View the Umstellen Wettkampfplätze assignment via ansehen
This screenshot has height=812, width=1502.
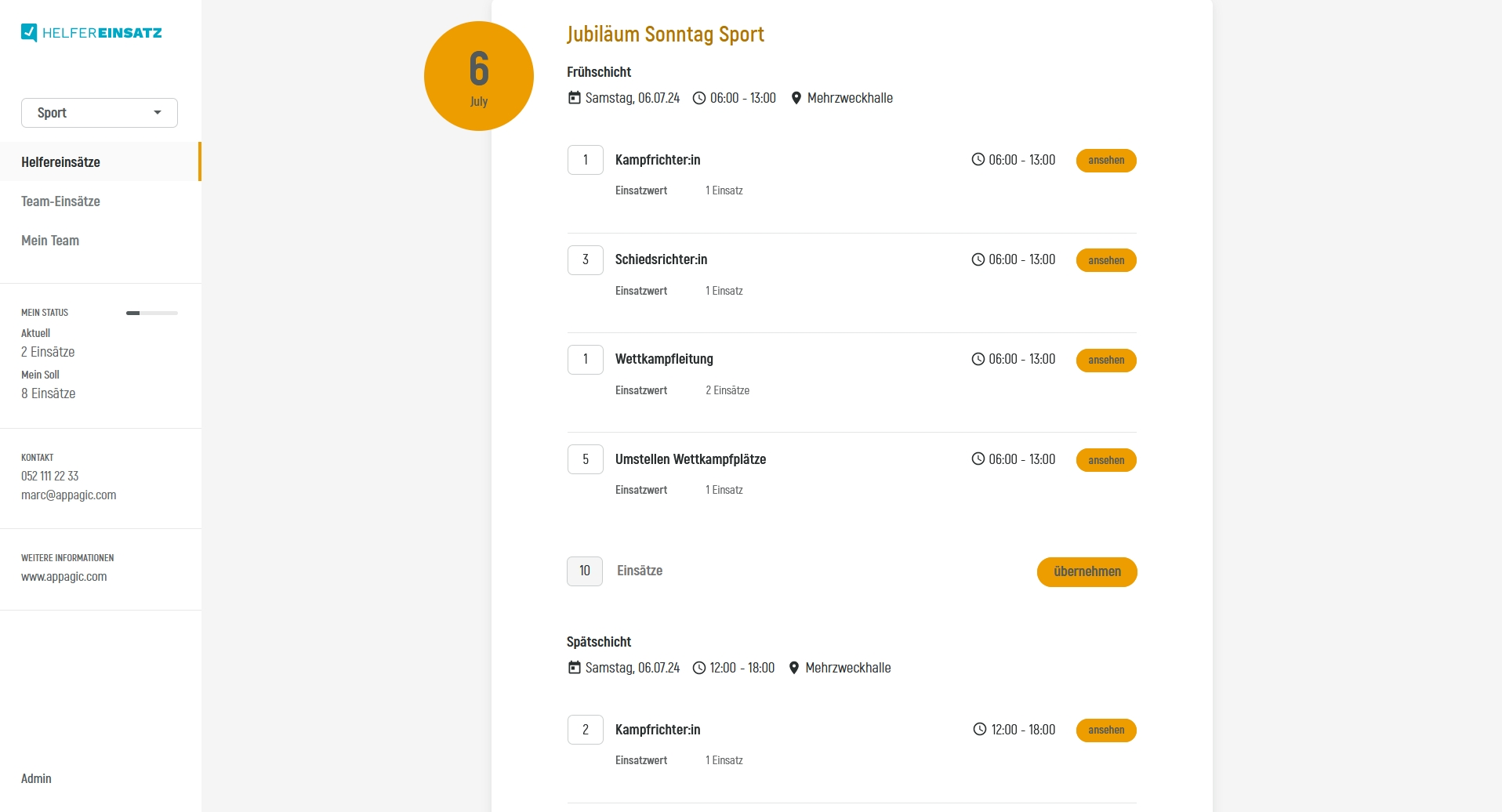1106,460
